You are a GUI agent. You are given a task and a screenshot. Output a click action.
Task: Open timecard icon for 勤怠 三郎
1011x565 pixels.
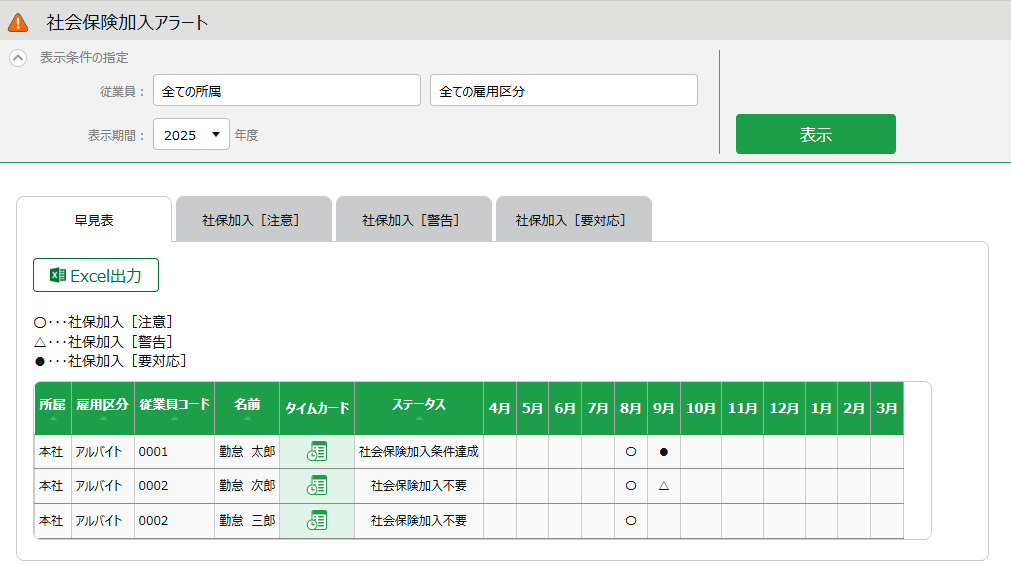(317, 520)
